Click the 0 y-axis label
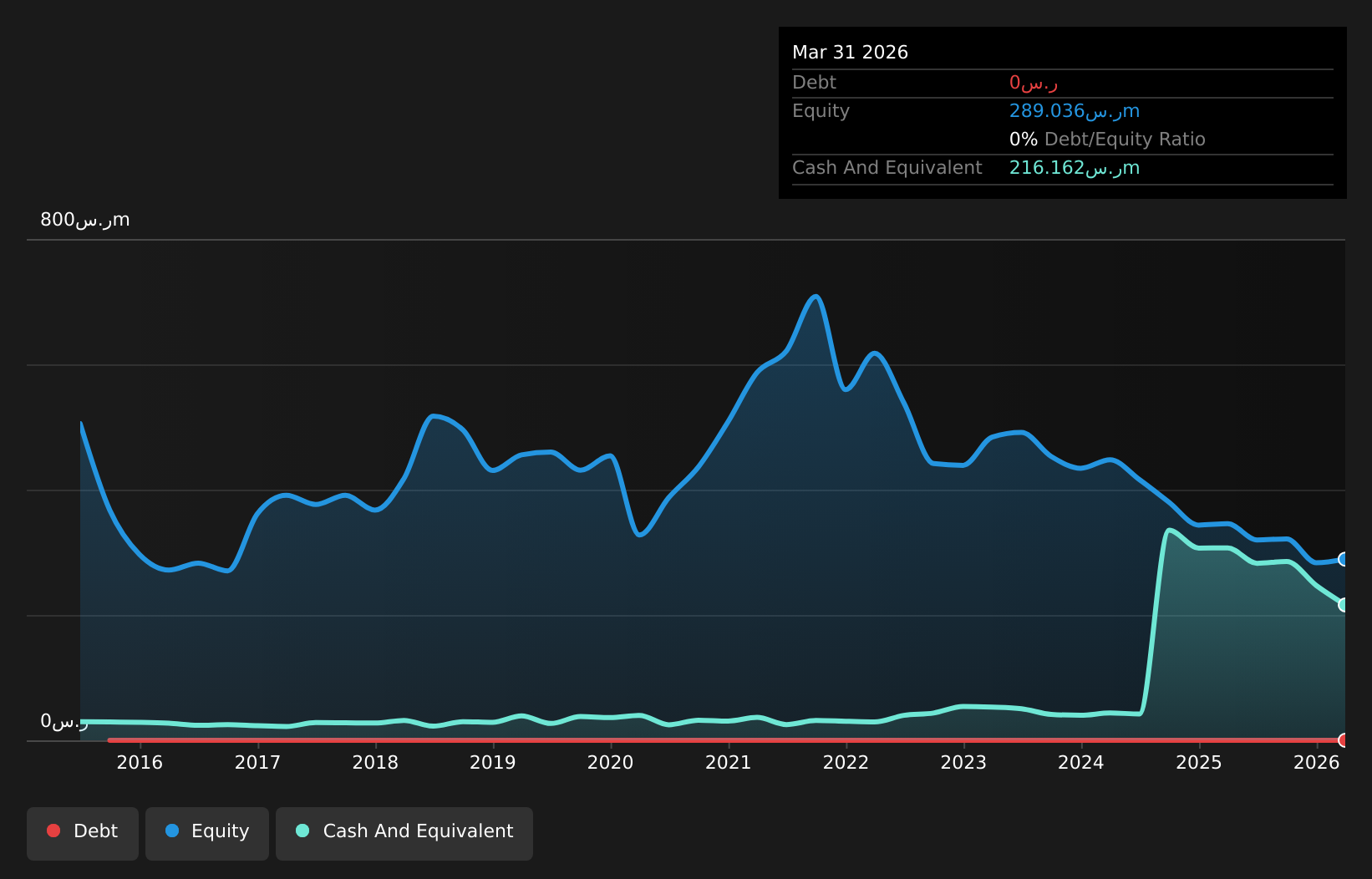 (x=64, y=721)
